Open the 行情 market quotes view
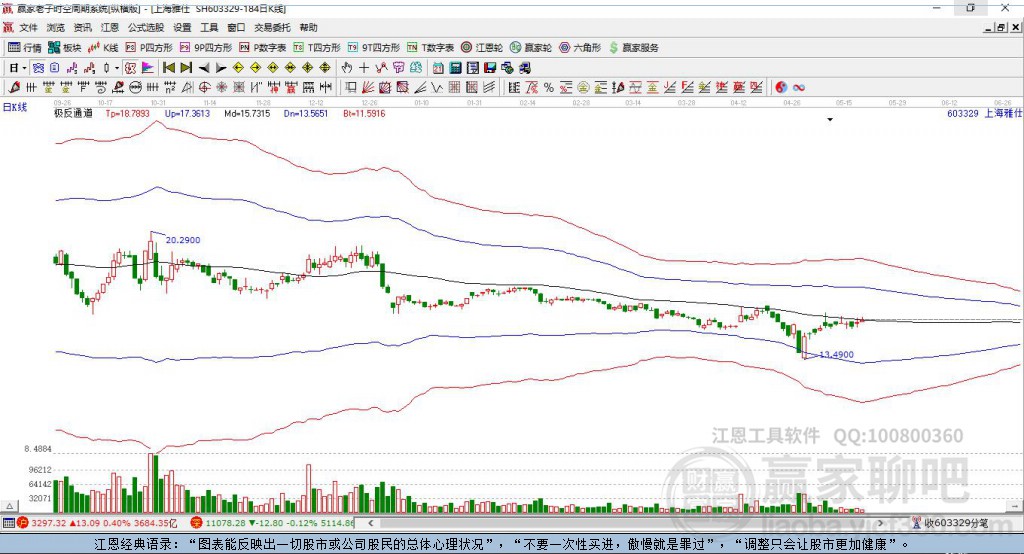 point(24,48)
